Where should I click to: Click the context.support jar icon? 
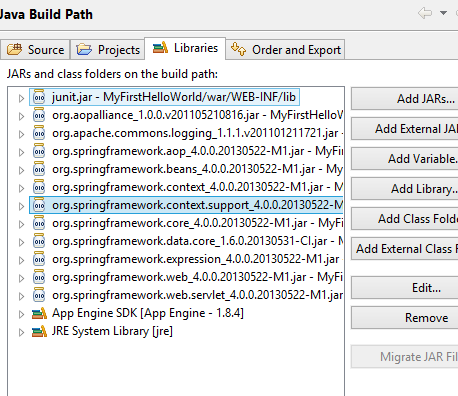(39, 205)
